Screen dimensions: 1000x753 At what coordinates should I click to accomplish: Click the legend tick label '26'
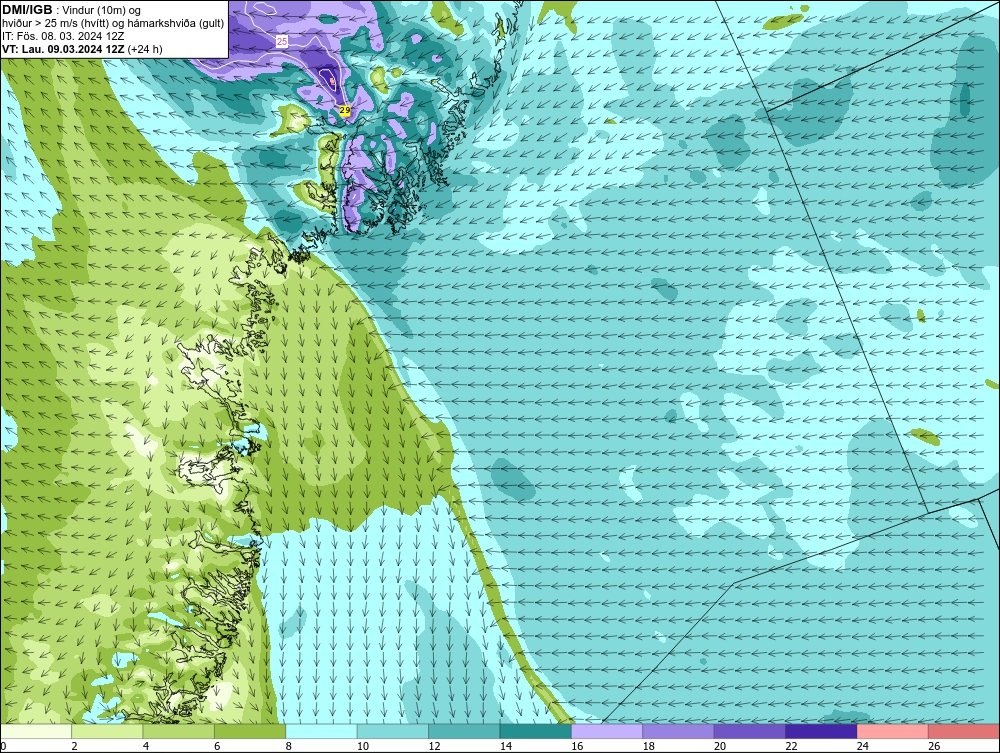click(x=934, y=746)
